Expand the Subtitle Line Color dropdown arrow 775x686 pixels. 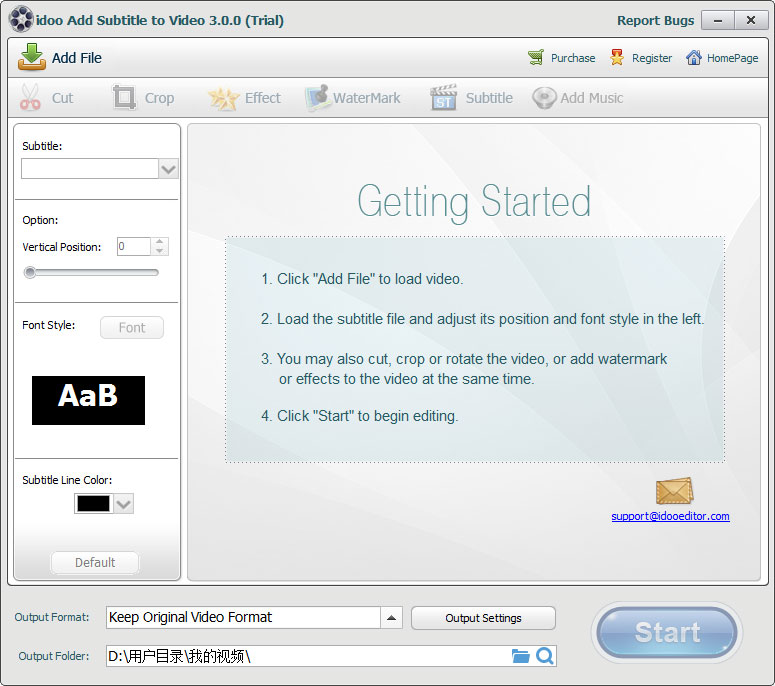click(124, 504)
